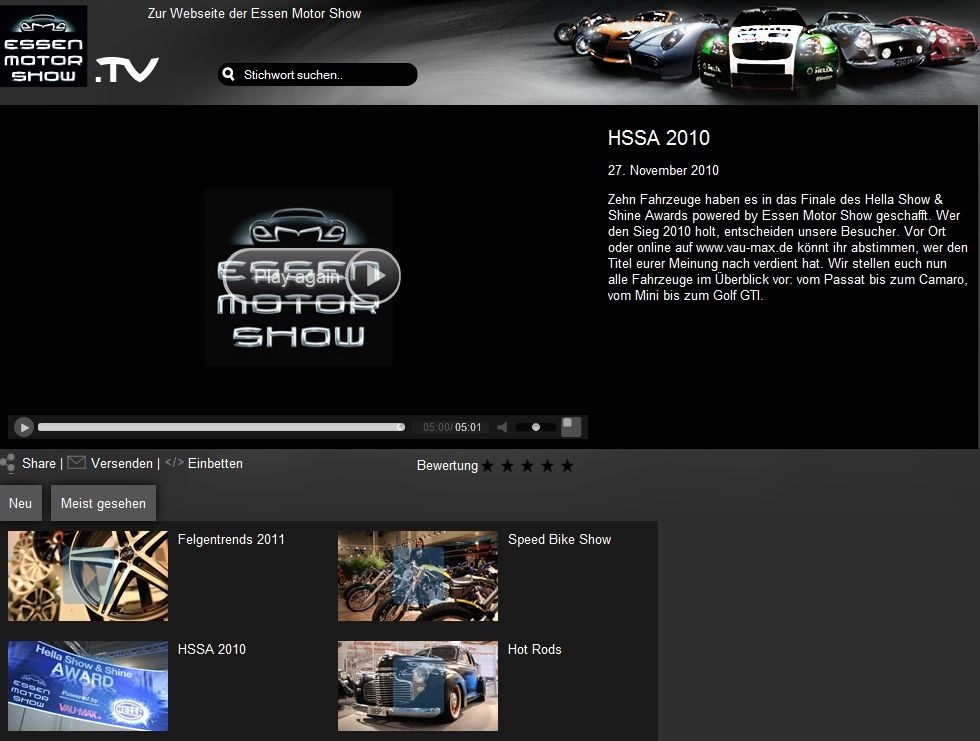This screenshot has height=741, width=980.
Task: Open the Speed Bike Show thumbnail
Action: point(417,576)
